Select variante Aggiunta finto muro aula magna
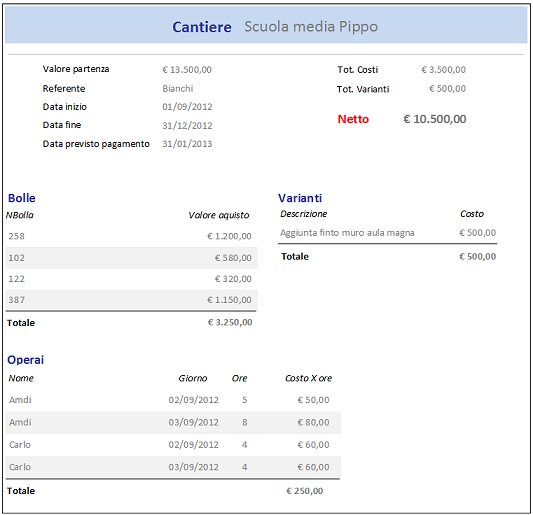 [x=347, y=233]
